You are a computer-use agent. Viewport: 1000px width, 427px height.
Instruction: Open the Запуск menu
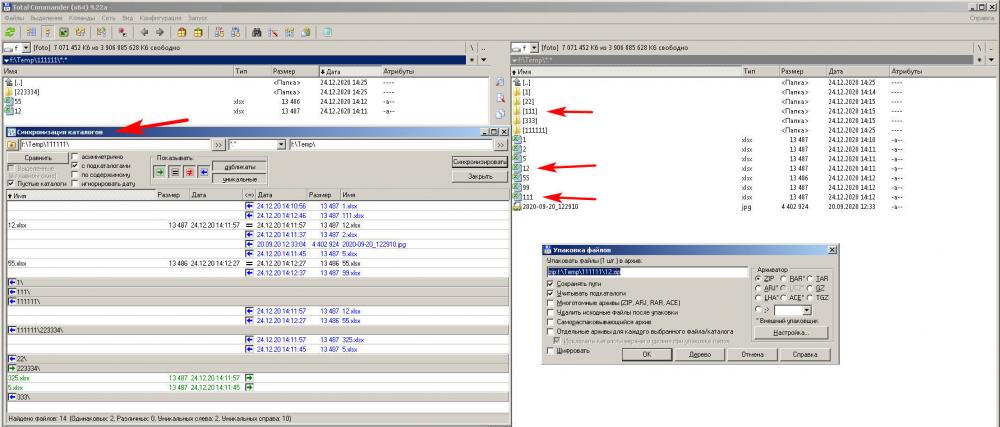[196, 18]
